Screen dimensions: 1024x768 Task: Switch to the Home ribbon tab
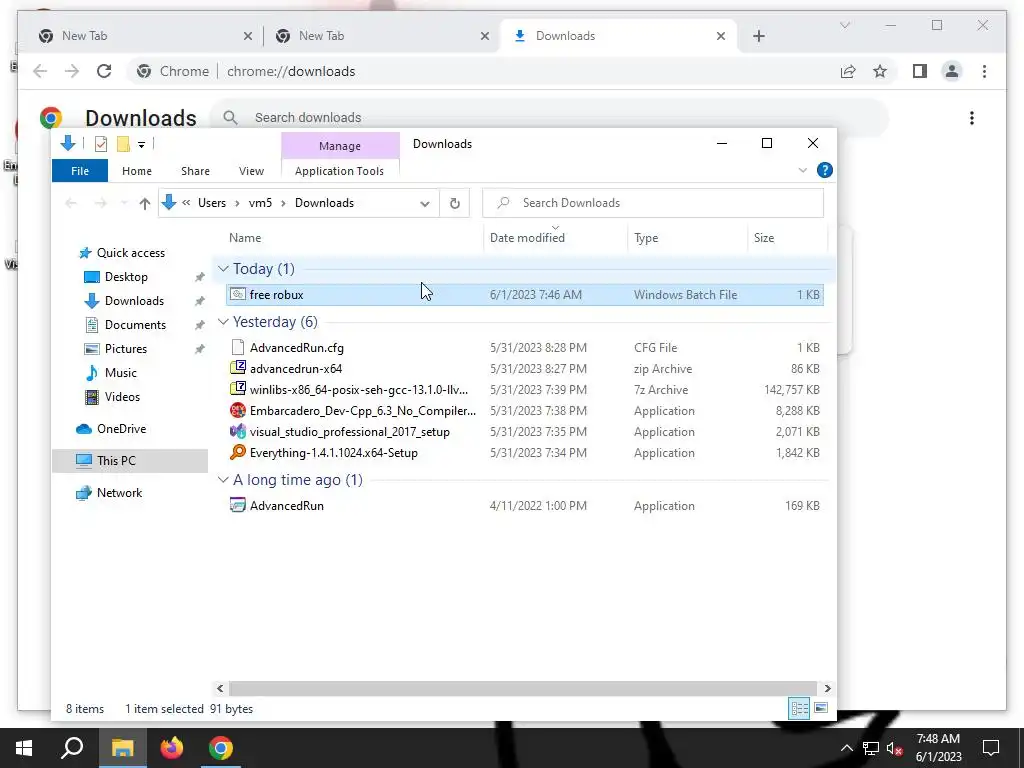(136, 171)
